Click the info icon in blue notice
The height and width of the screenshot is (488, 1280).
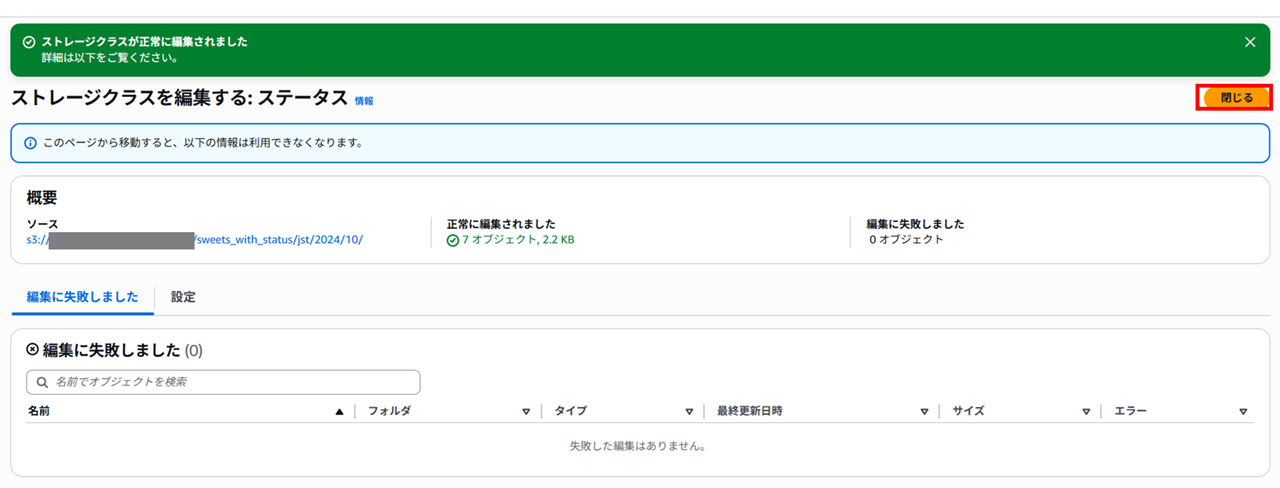(x=30, y=143)
